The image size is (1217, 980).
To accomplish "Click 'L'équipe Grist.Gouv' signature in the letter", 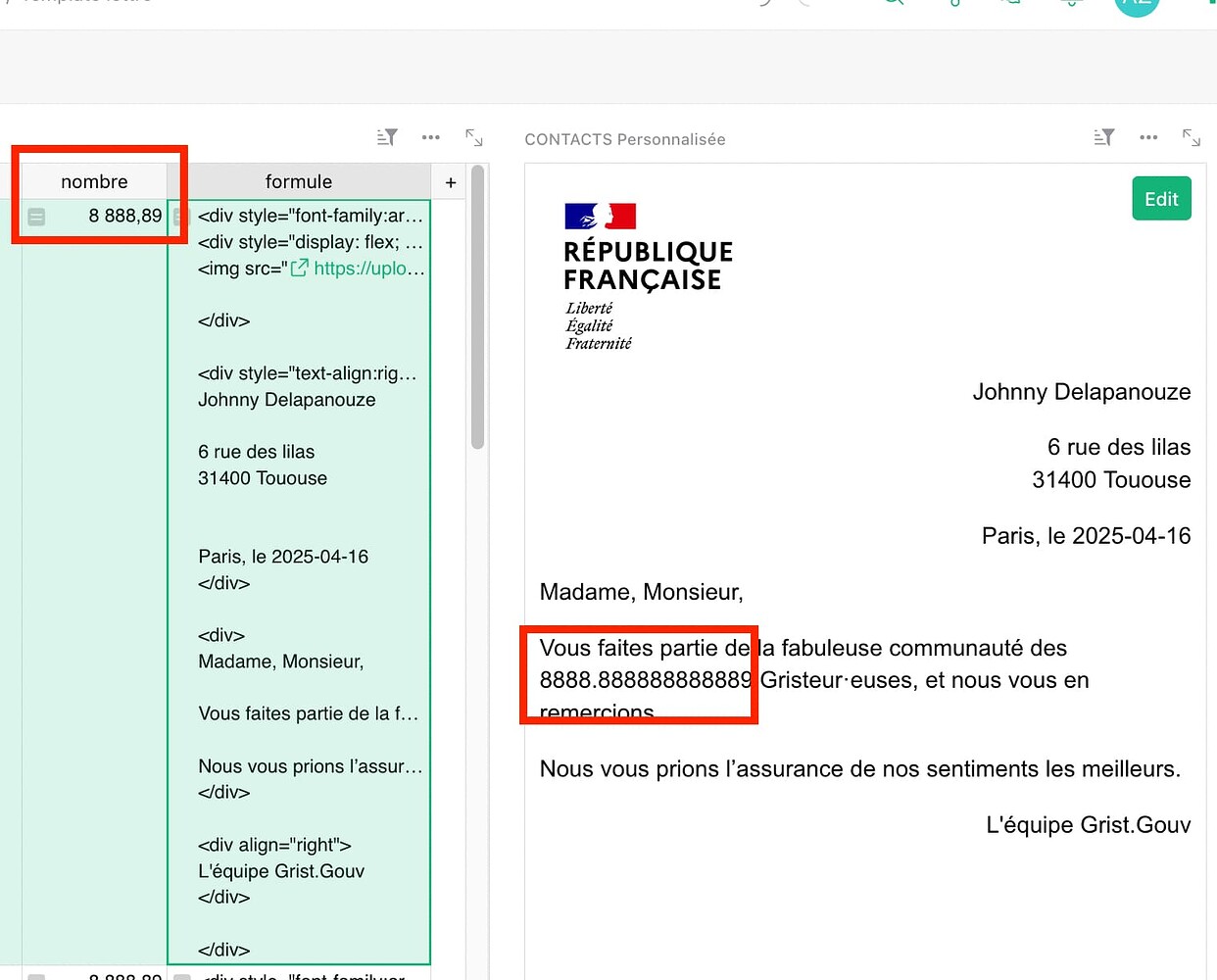I will (1089, 825).
